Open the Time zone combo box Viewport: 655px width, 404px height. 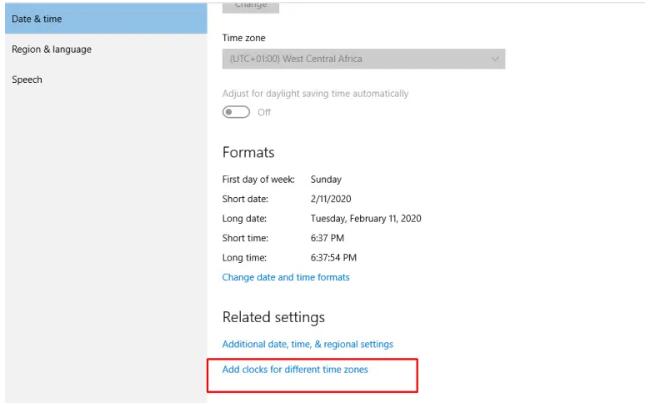tap(363, 59)
